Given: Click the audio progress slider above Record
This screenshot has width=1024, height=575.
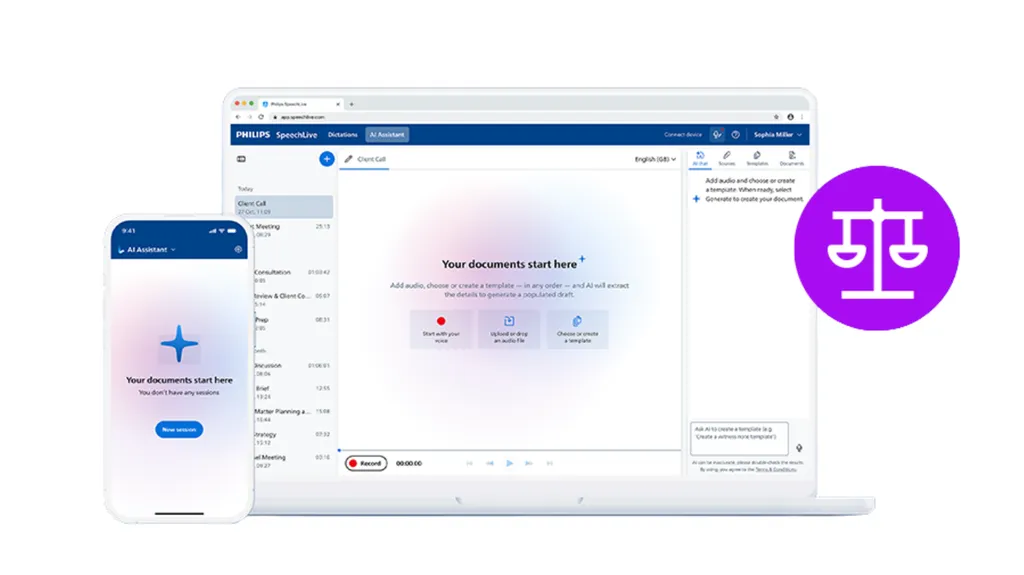Looking at the screenshot, I should point(509,450).
